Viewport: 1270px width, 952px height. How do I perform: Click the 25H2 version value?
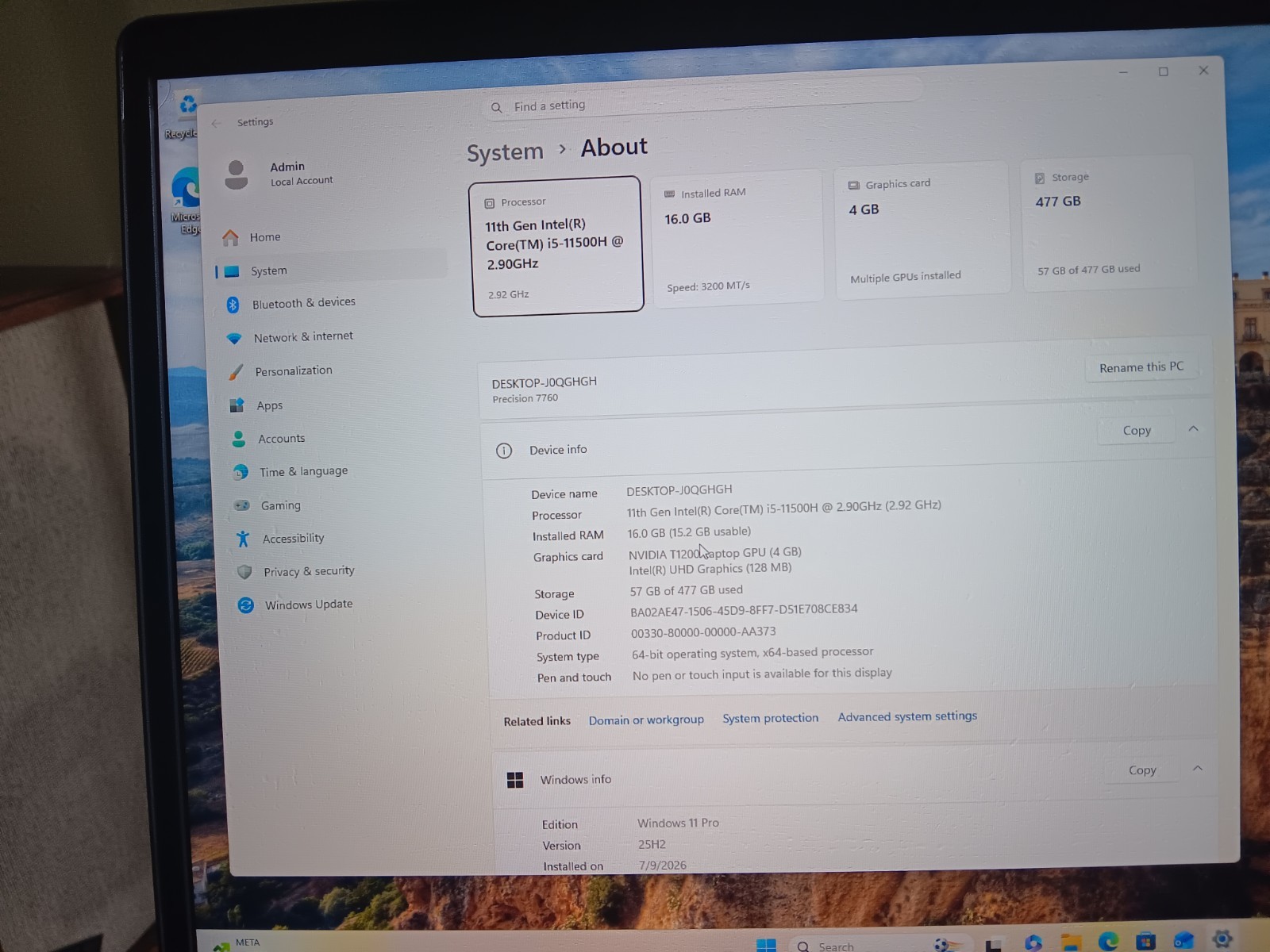[x=652, y=845]
